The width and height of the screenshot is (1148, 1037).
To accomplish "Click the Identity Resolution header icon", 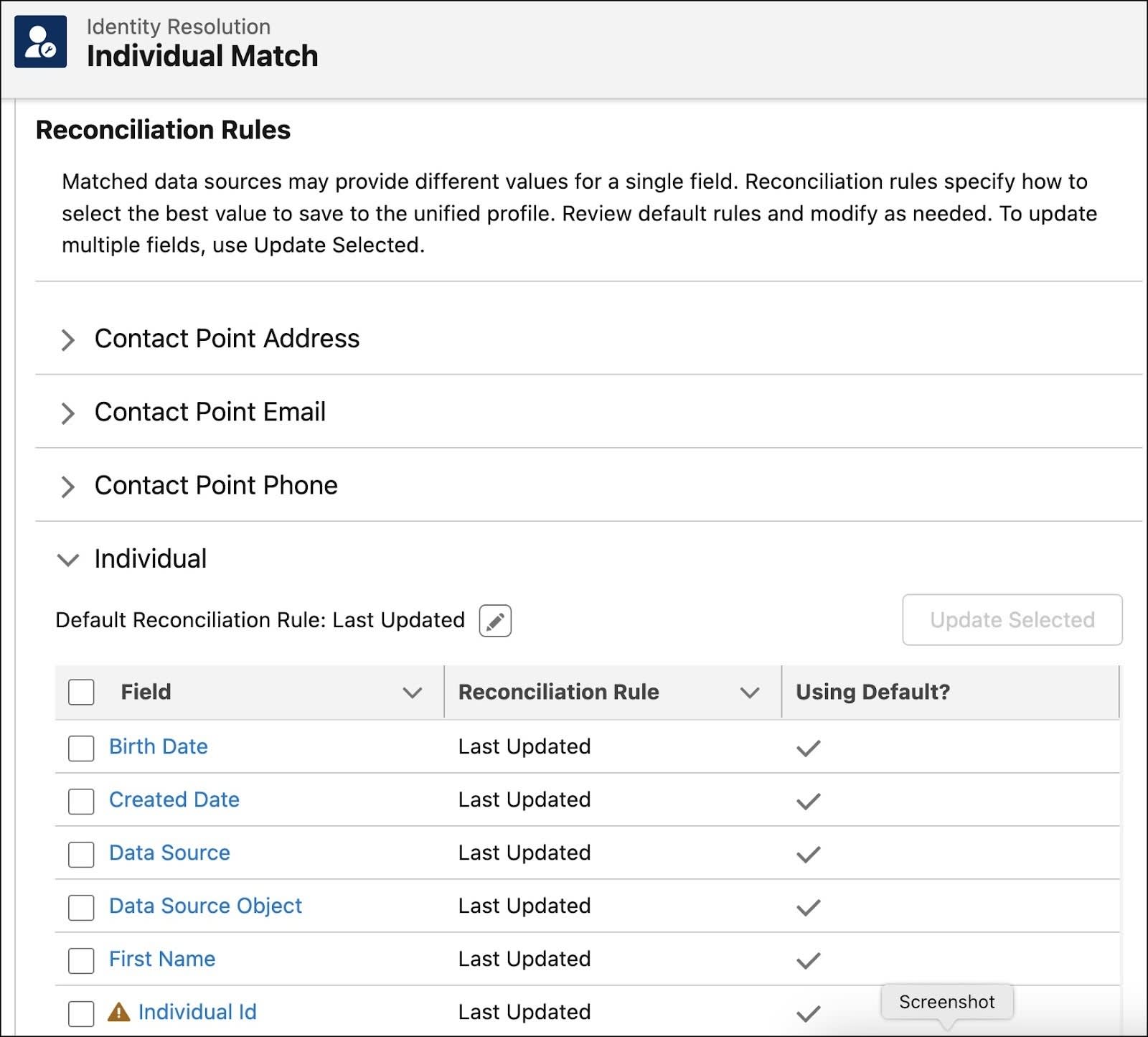I will [x=41, y=42].
